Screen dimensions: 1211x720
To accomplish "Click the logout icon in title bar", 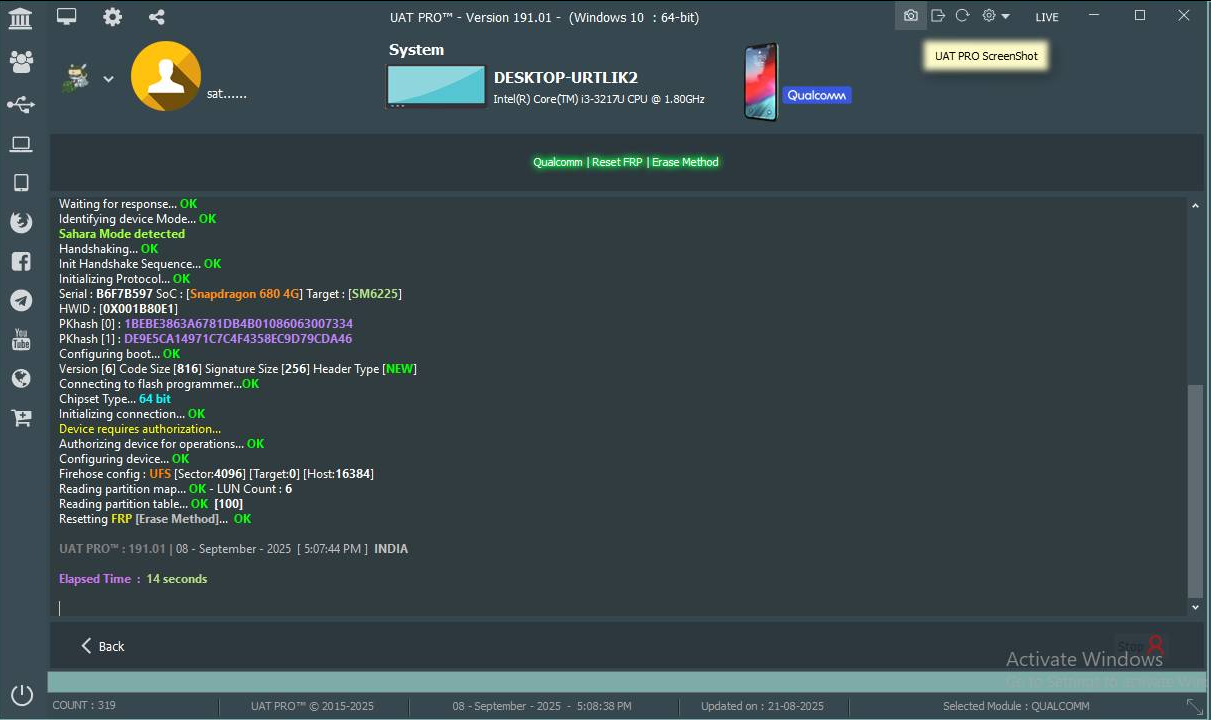I will (937, 16).
